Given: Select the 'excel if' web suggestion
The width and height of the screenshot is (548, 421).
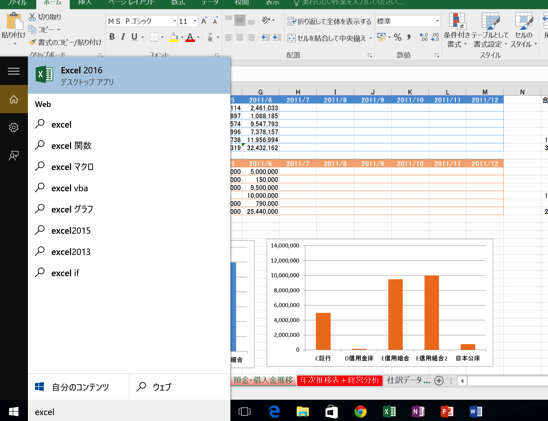Looking at the screenshot, I should (x=129, y=273).
